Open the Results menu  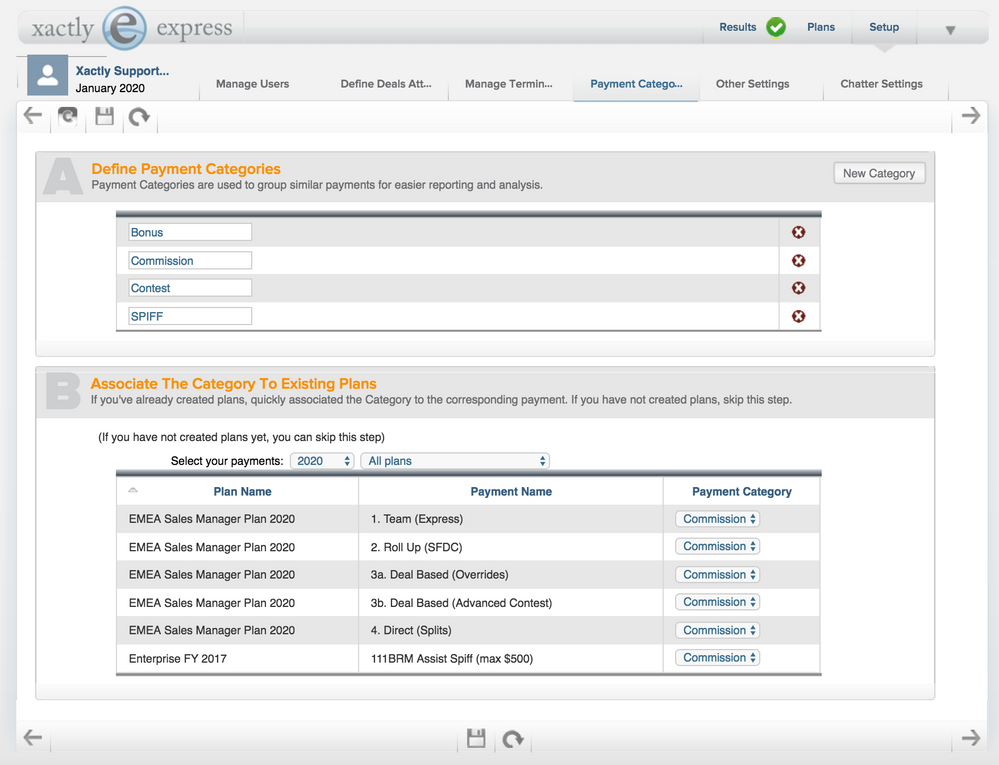(x=737, y=27)
